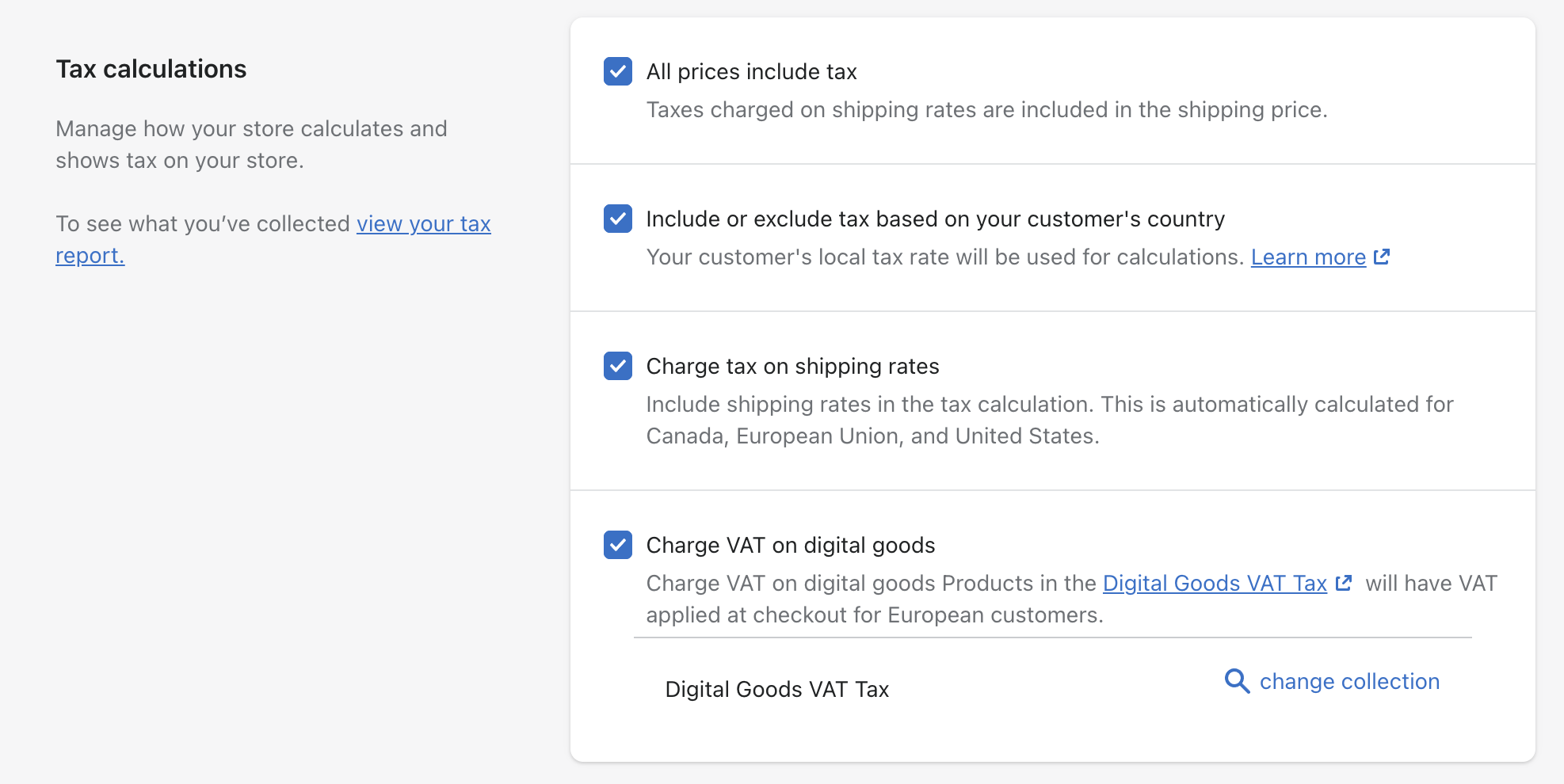The image size is (1564, 784).
Task: Untick the Charge VAT on digital goods checkbox
Action: coord(617,545)
